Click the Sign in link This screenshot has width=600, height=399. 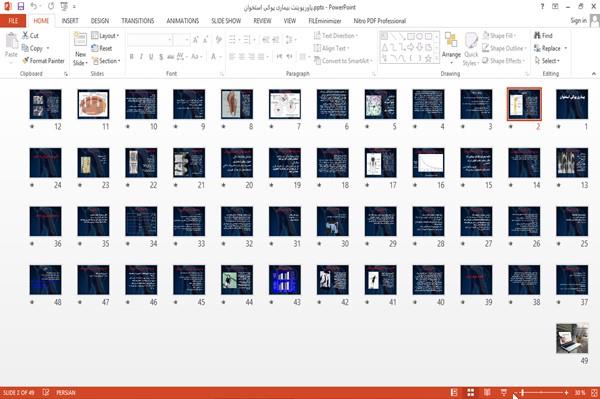point(579,21)
